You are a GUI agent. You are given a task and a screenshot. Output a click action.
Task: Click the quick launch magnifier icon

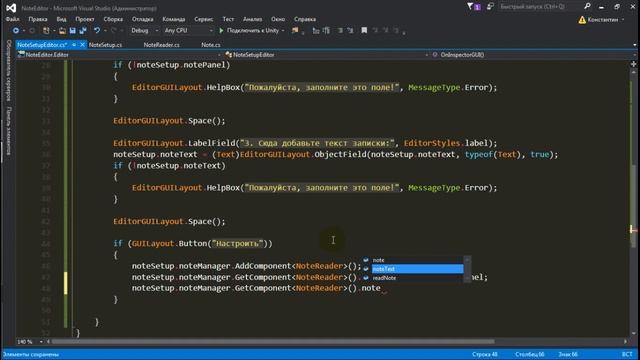pos(587,6)
